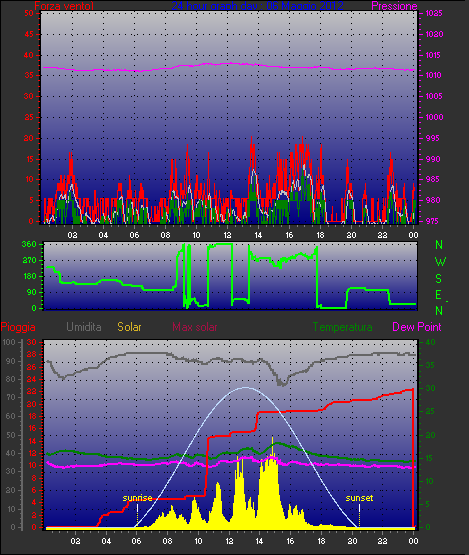
Task: Select the green 'Temperatura' legend label
Action: click(x=342, y=327)
